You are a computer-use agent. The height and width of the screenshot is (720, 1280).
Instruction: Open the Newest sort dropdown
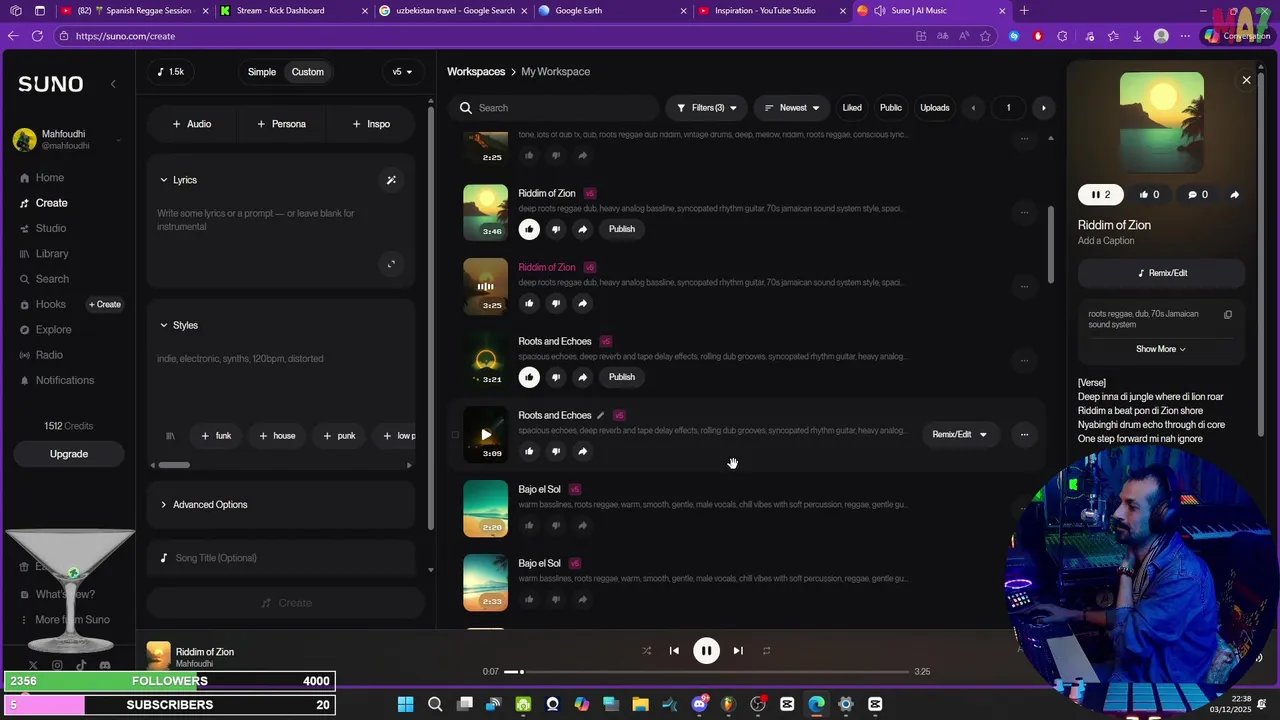click(792, 108)
